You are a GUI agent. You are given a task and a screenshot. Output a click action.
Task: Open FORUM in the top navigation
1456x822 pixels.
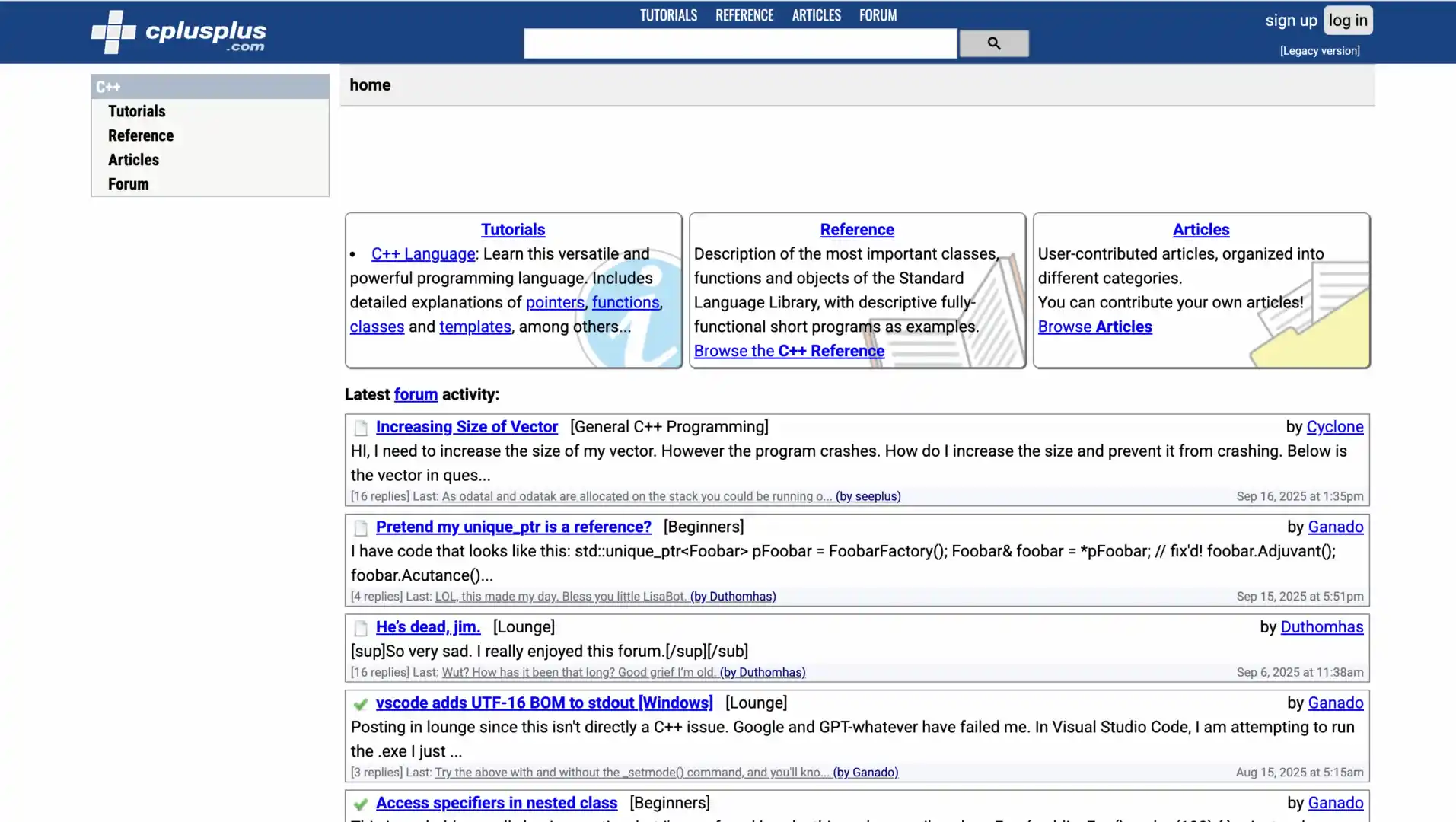[878, 15]
